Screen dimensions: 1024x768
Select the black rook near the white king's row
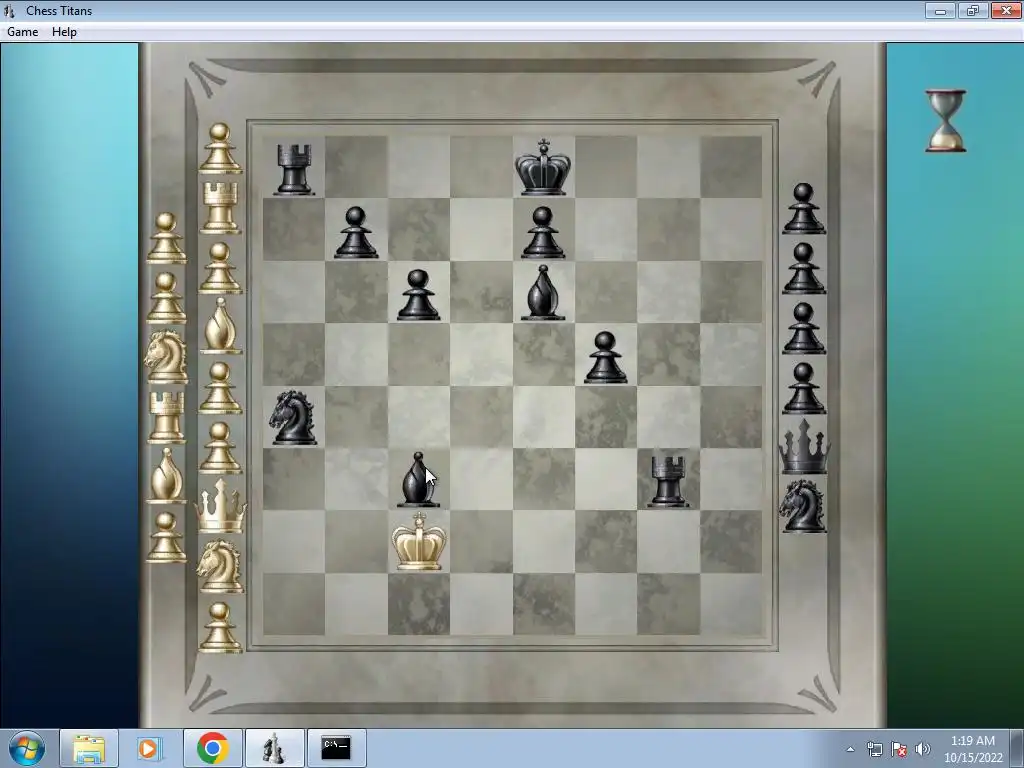coord(668,482)
